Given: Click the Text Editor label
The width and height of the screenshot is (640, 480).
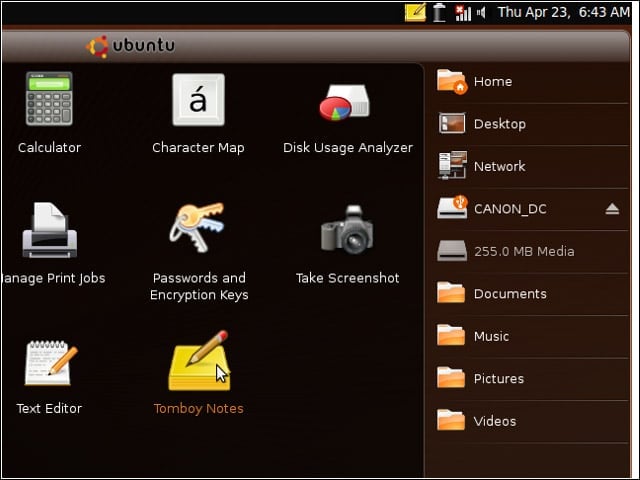Looking at the screenshot, I should point(49,409).
